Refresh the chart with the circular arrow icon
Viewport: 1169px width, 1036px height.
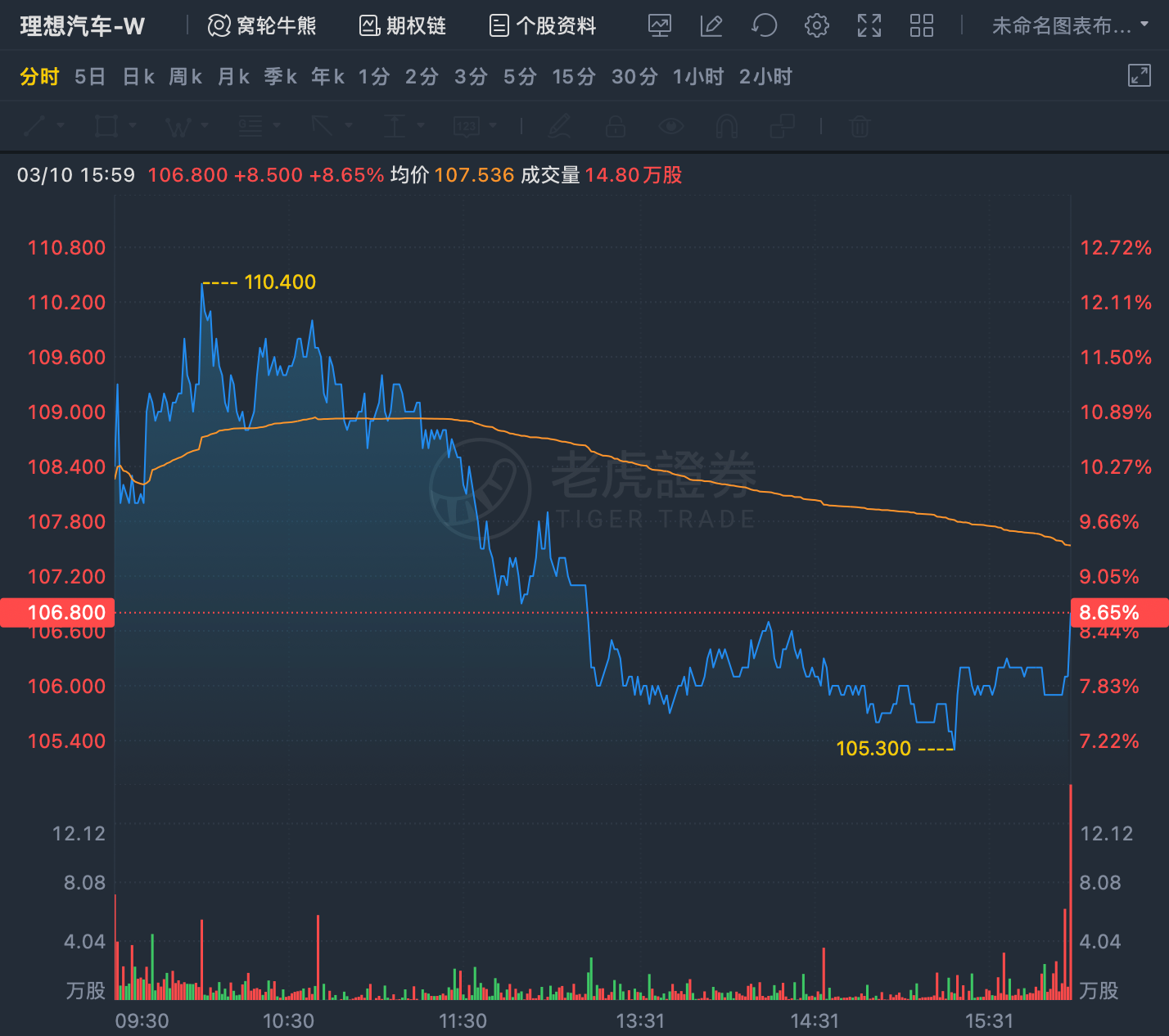coord(764,26)
